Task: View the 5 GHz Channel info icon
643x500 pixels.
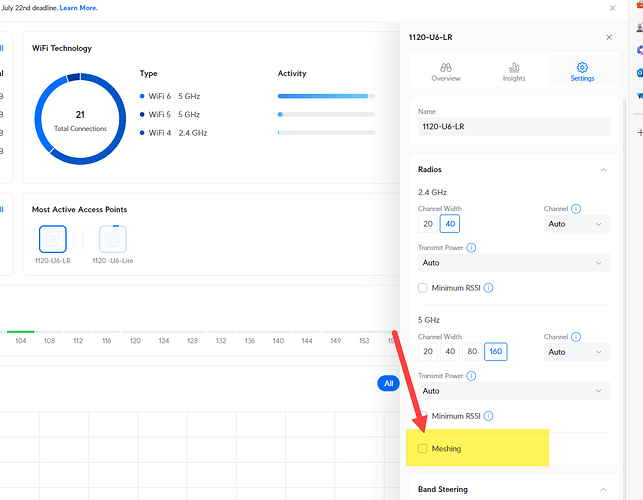Action: [576, 337]
